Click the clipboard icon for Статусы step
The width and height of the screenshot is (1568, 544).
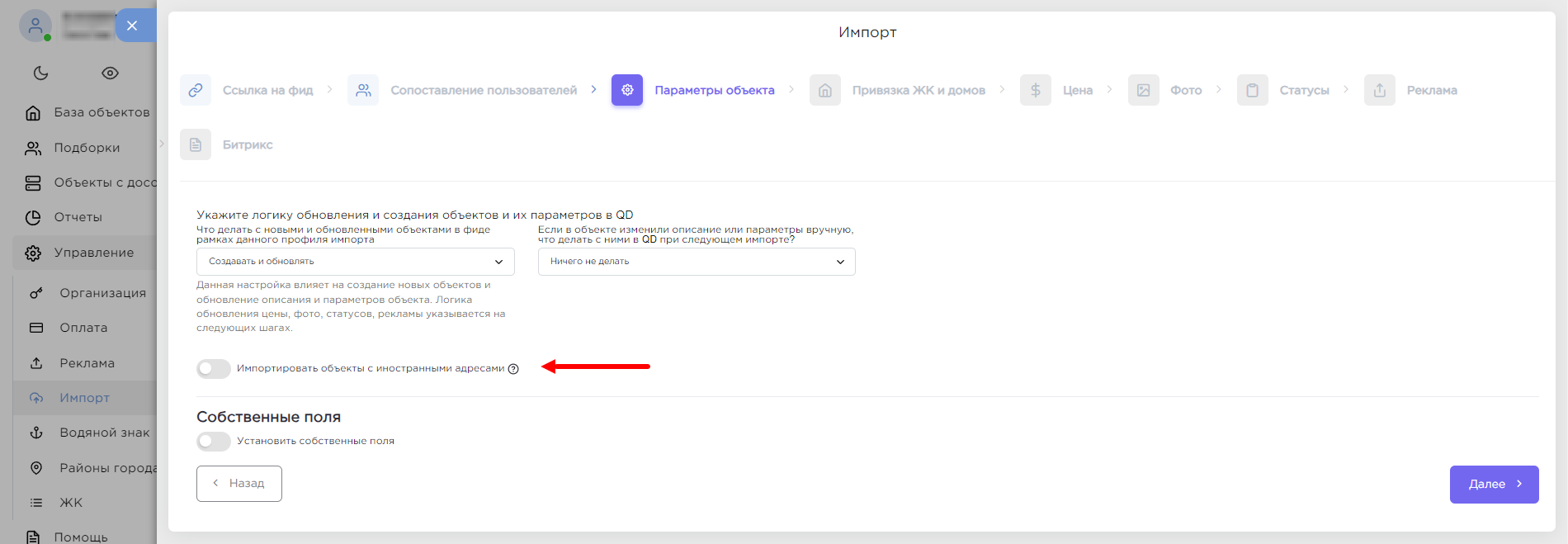[x=1252, y=90]
